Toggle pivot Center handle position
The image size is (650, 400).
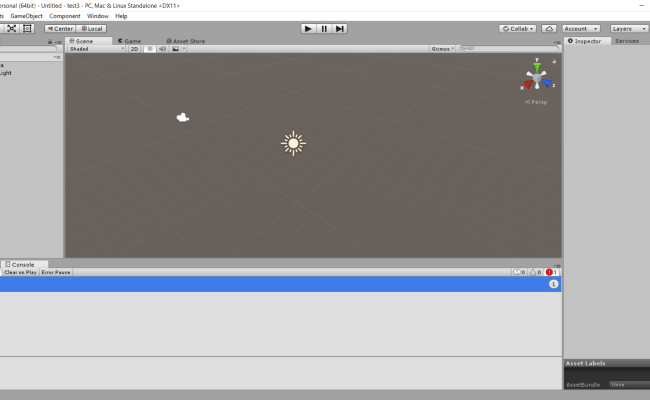point(60,29)
